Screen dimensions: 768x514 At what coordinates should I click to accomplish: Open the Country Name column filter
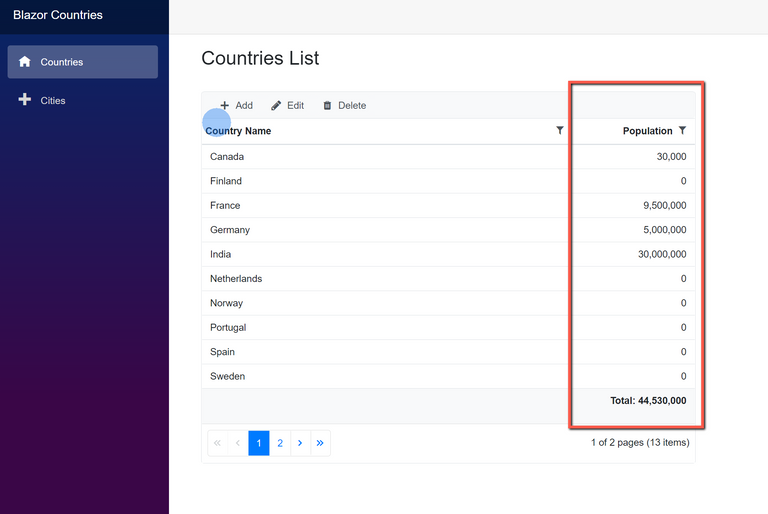click(x=559, y=130)
